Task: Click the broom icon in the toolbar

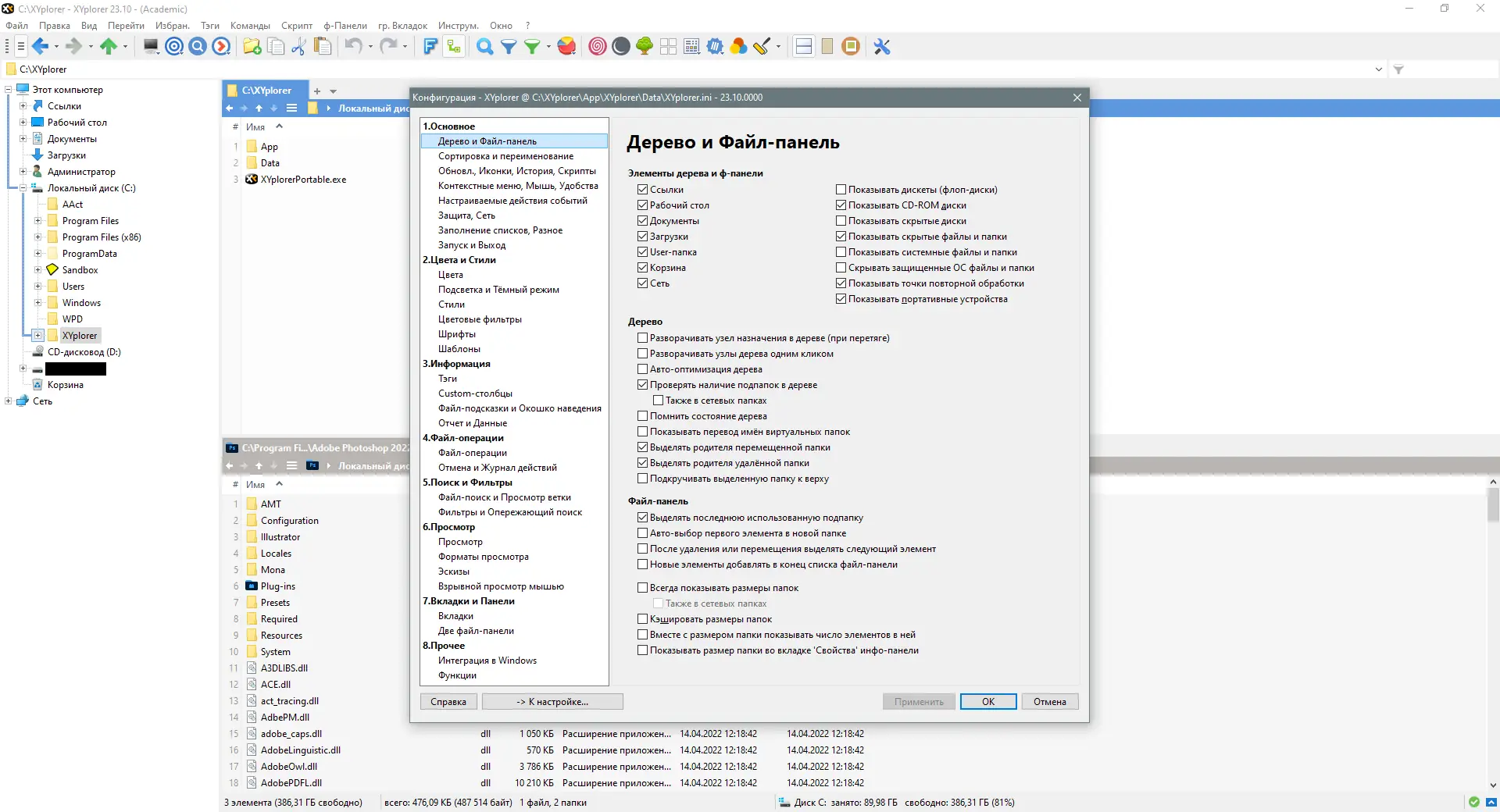Action: pyautogui.click(x=762, y=47)
